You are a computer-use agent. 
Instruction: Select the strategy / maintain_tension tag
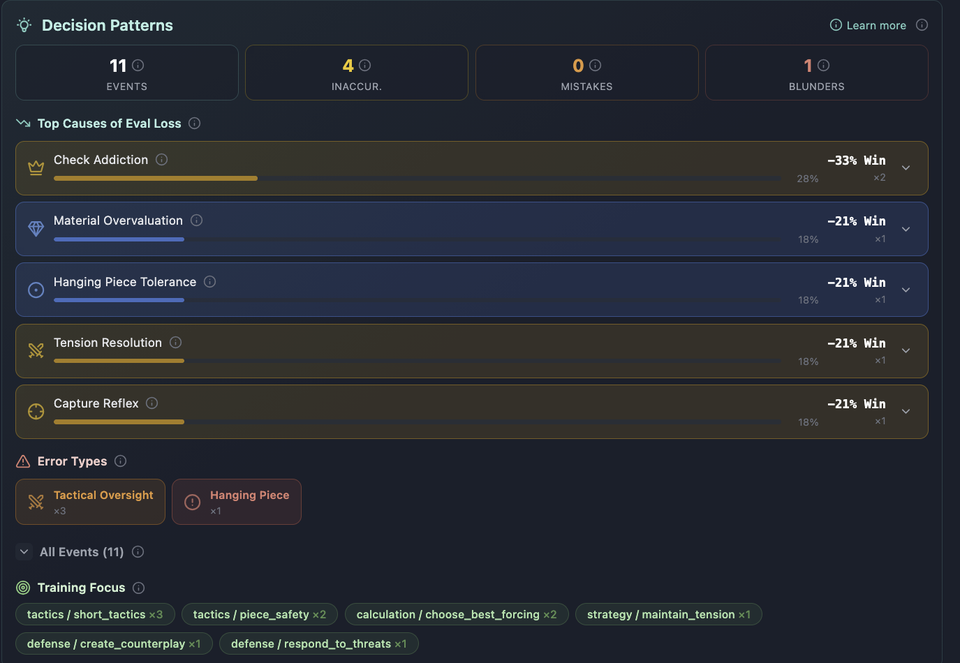(x=669, y=614)
